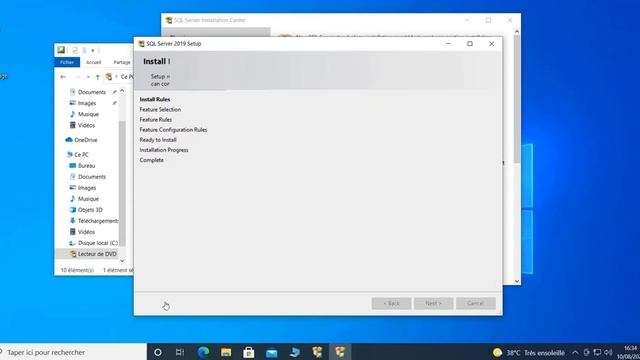Select Documents under Ce PC
Screen dimensions: 640x360
coord(92,177)
